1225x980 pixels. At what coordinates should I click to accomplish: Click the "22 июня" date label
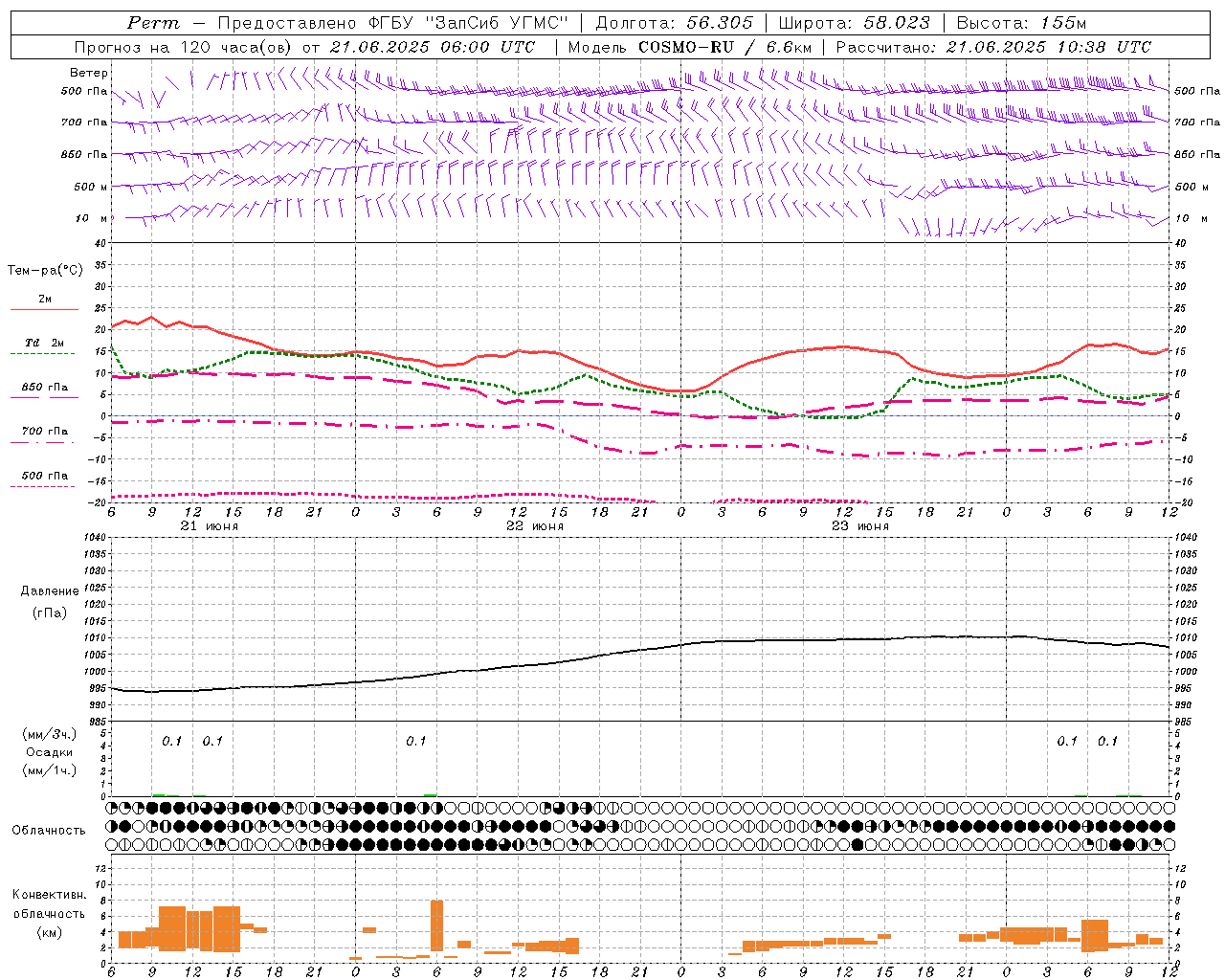pyautogui.click(x=535, y=526)
